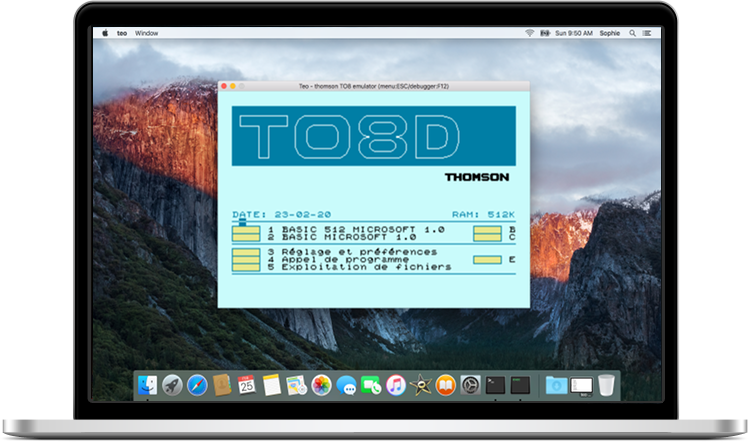Choose '5 Exploitation de fichiers'
This screenshot has width=749, height=442.
pyautogui.click(x=360, y=267)
